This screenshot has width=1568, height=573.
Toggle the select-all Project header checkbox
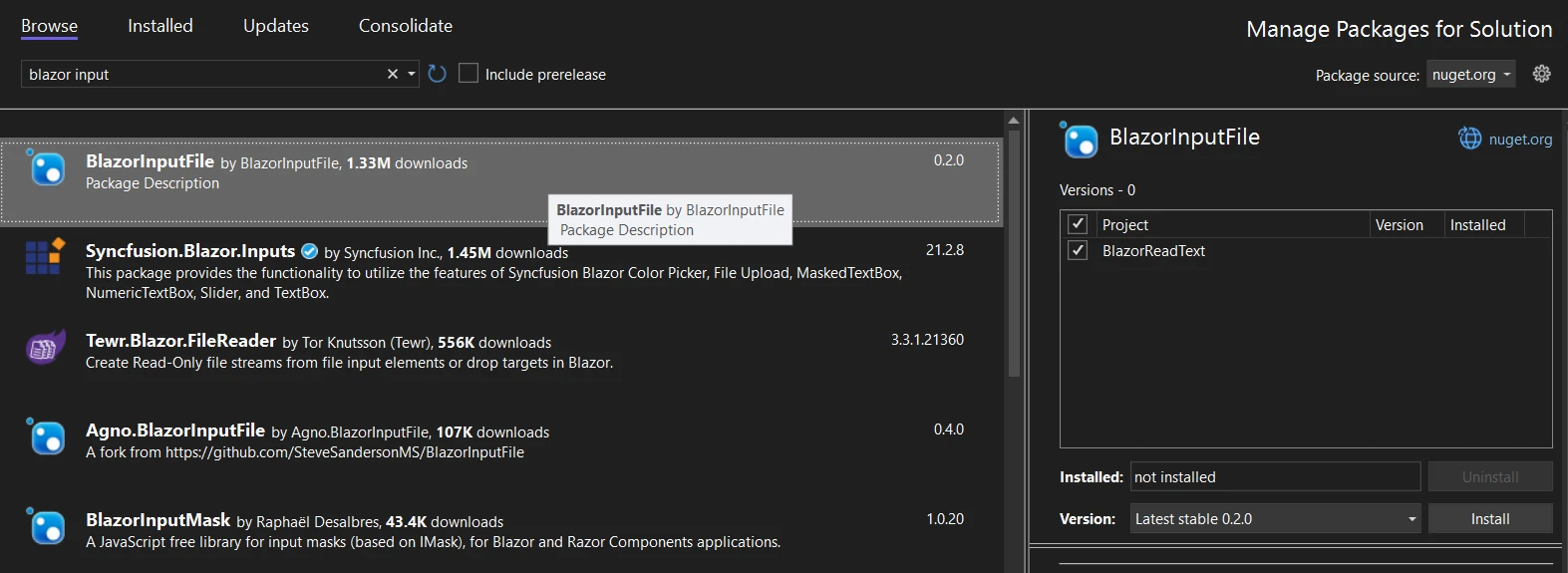coord(1078,224)
